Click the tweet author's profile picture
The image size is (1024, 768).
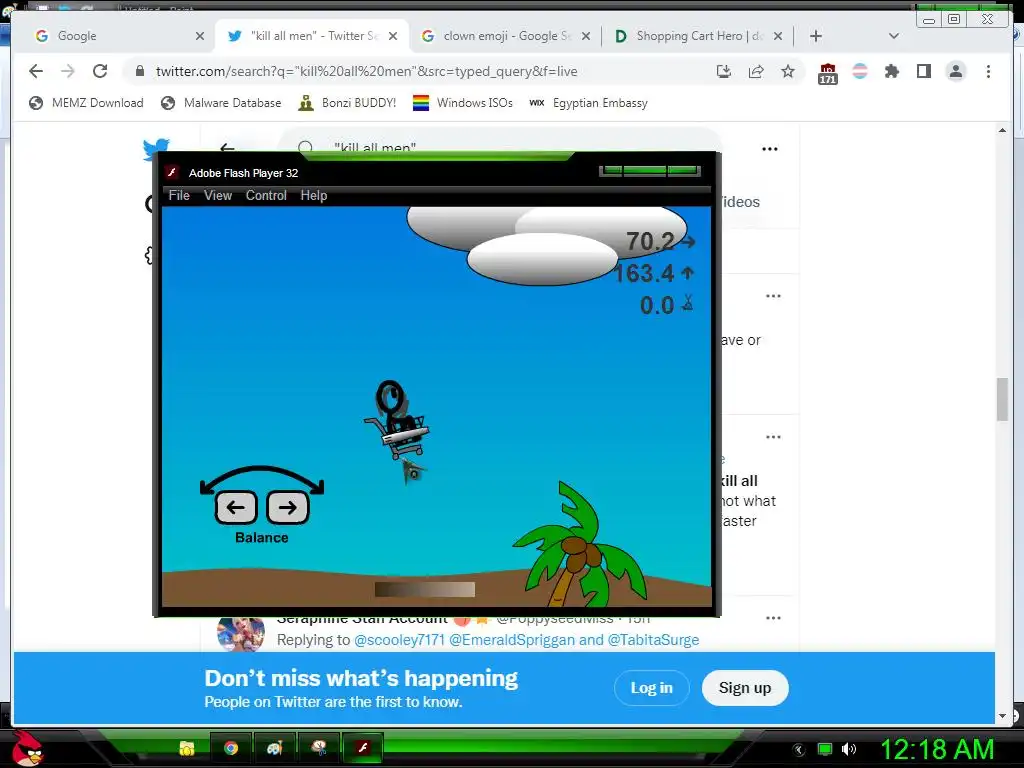tap(241, 632)
